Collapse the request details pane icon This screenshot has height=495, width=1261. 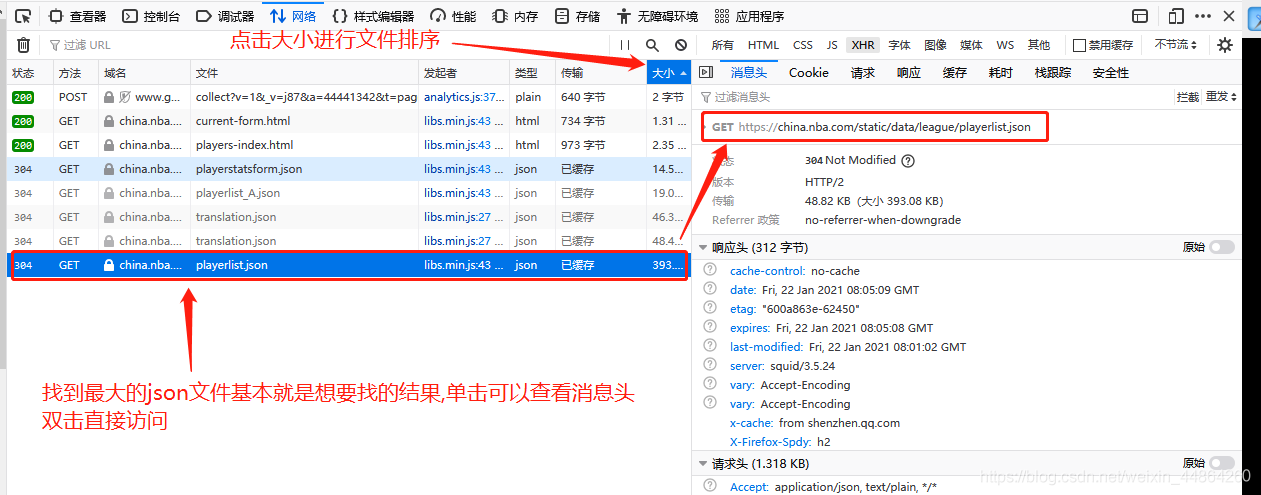(706, 72)
